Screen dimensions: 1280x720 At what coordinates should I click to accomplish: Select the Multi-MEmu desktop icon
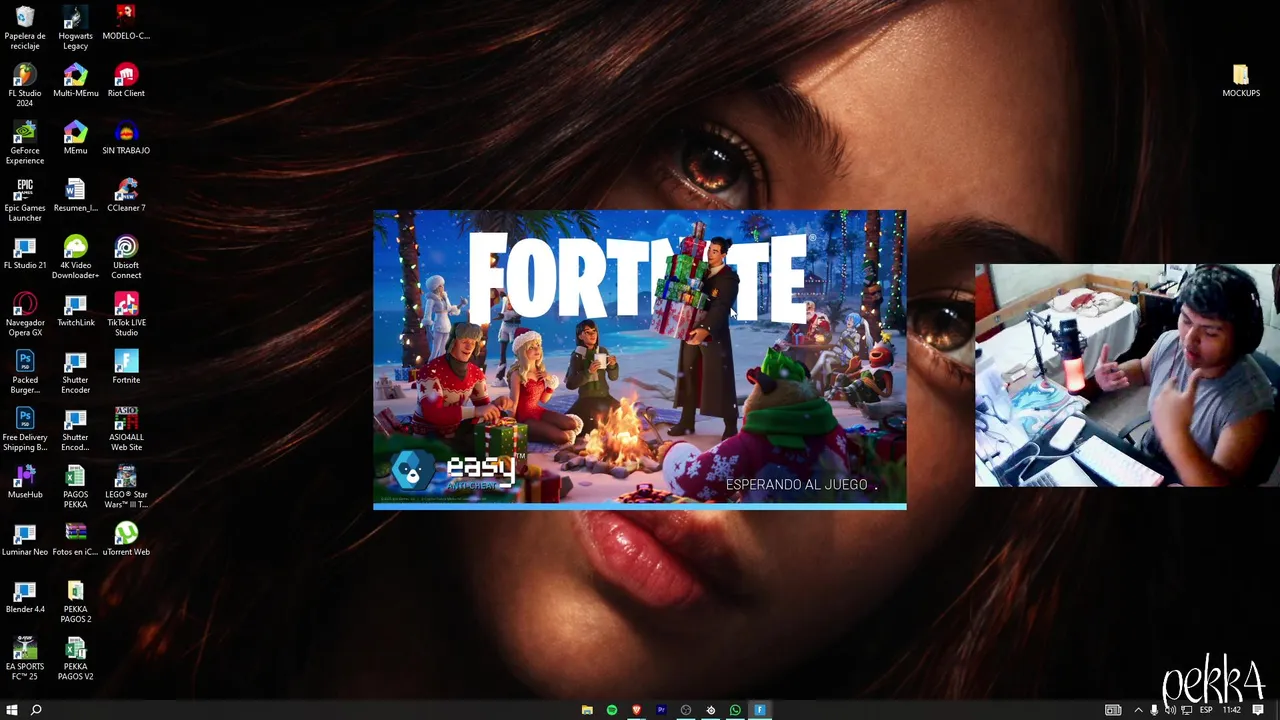(x=75, y=80)
